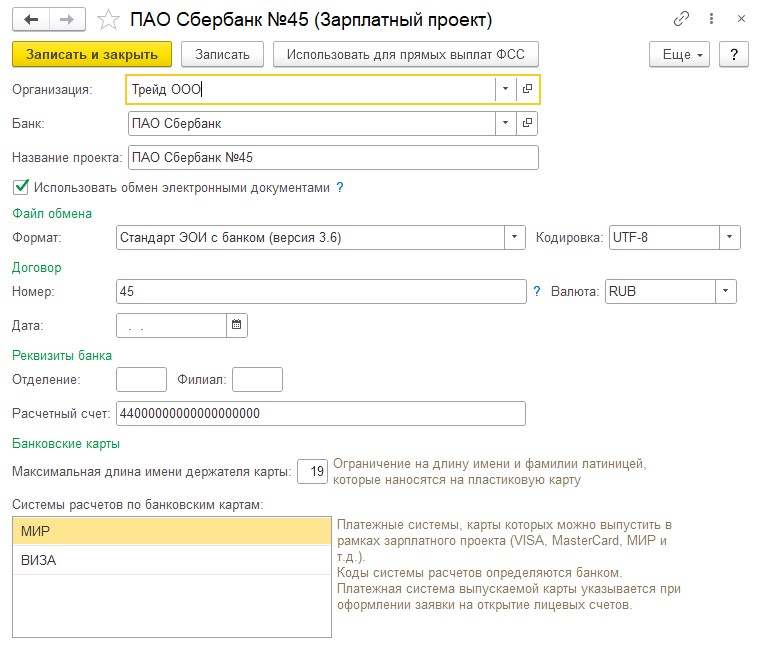The width and height of the screenshot is (768, 646).
Task: Click the Записать button
Action: [222, 54]
